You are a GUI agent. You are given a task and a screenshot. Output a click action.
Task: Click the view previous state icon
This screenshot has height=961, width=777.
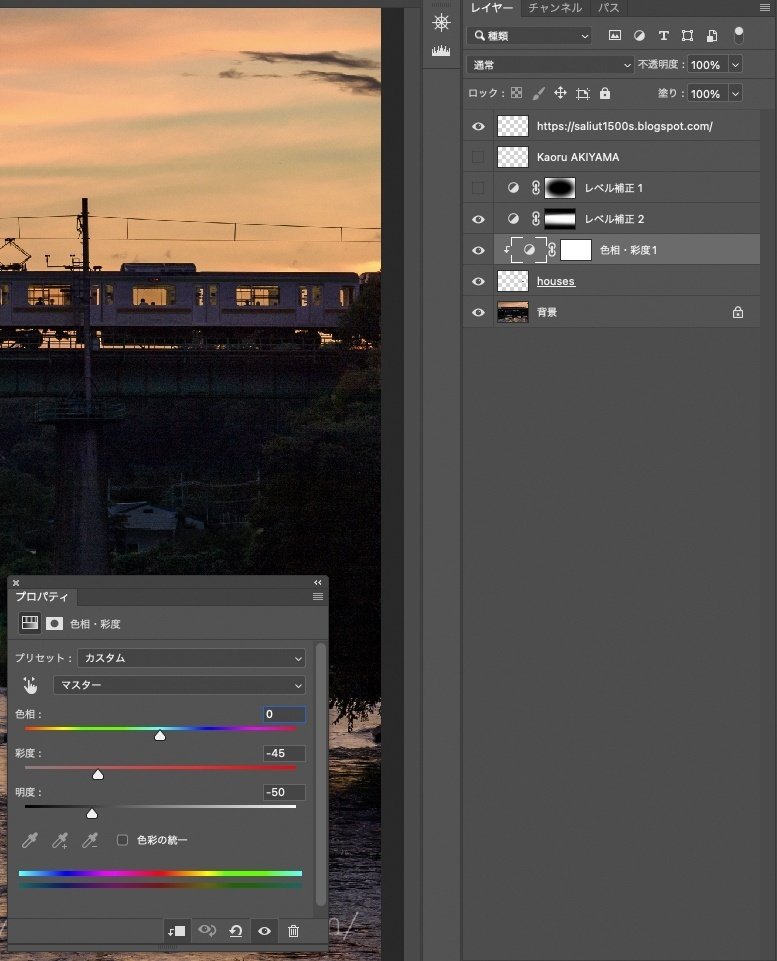click(207, 931)
